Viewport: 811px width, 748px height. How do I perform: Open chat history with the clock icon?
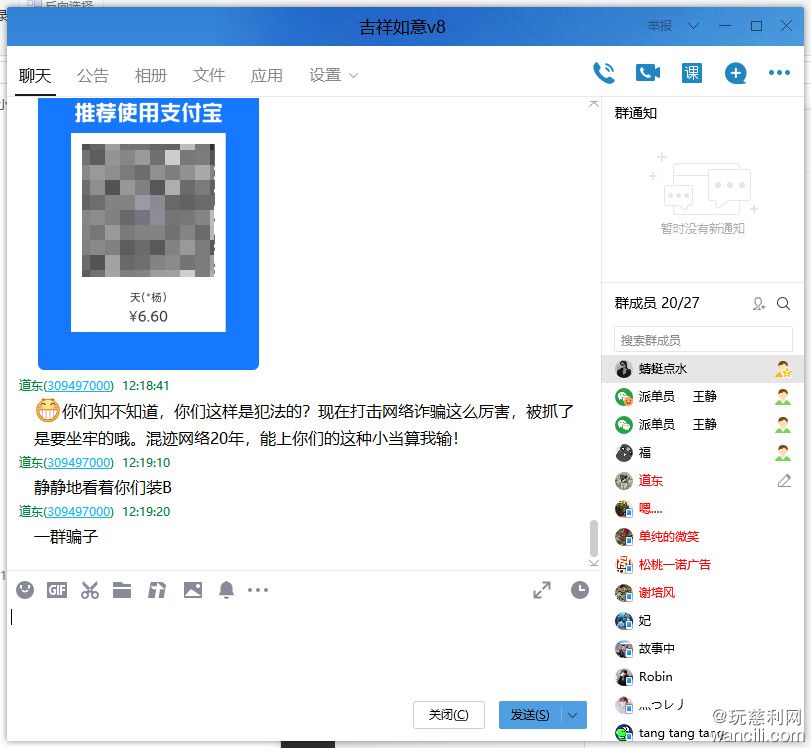tap(579, 590)
